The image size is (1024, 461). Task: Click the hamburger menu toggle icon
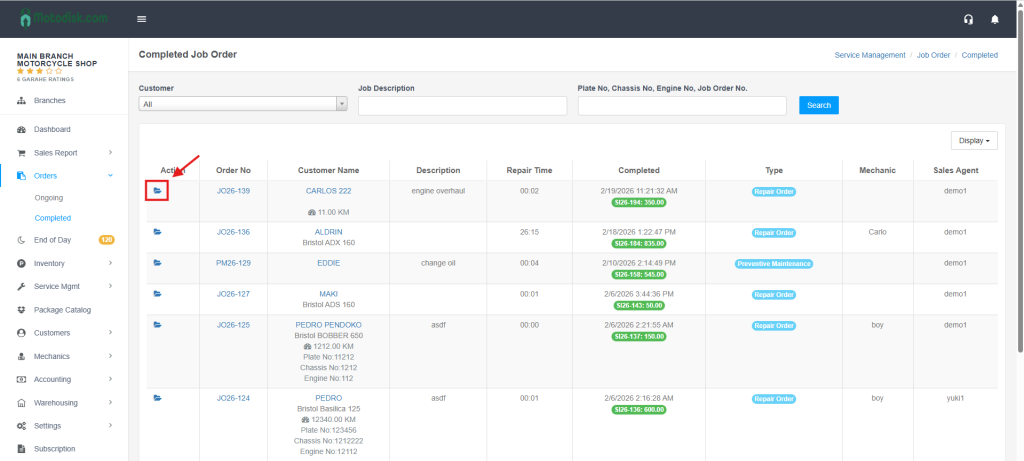pyautogui.click(x=141, y=19)
